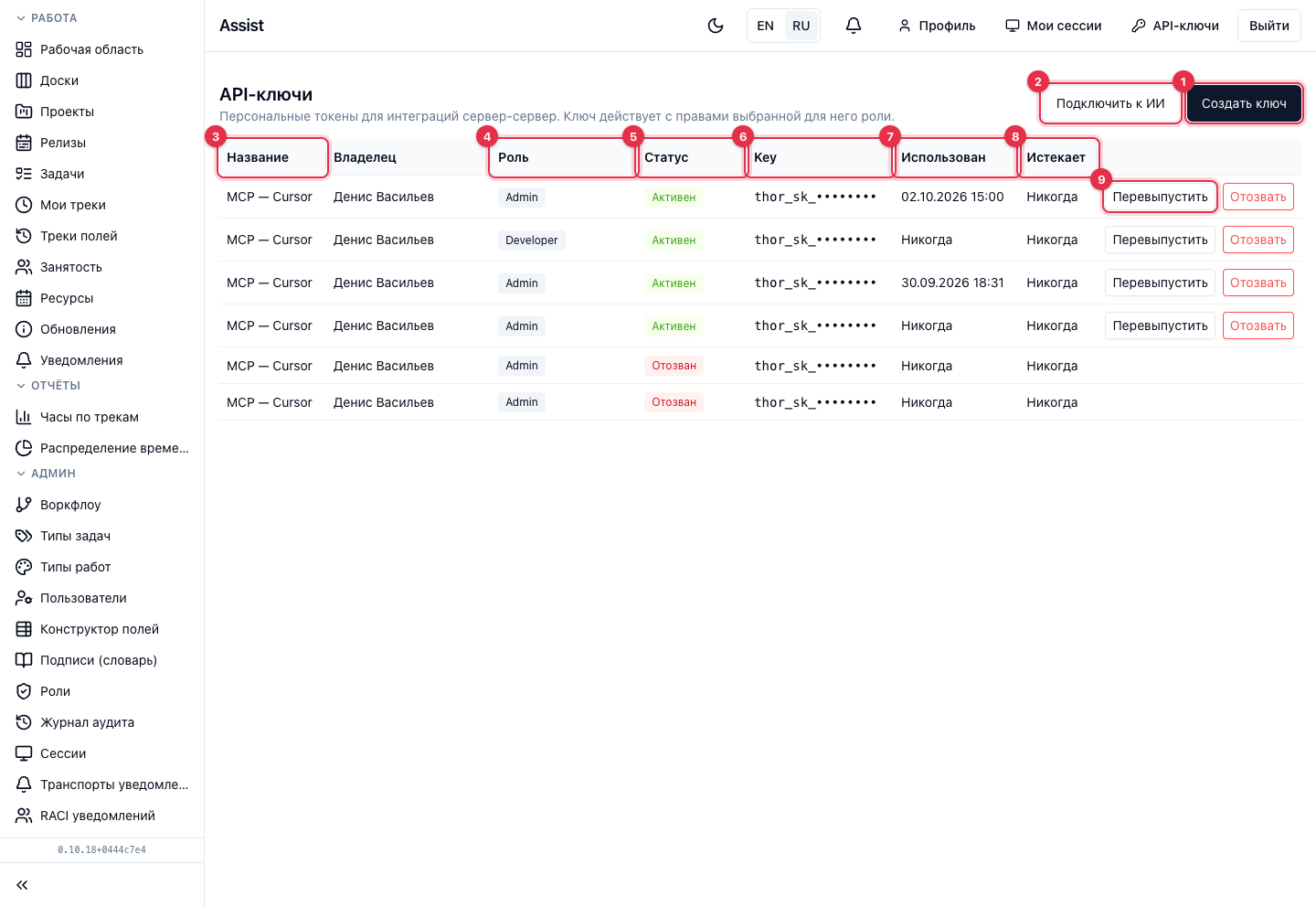
Task: Click the Задачи list icon
Action: tap(24, 174)
